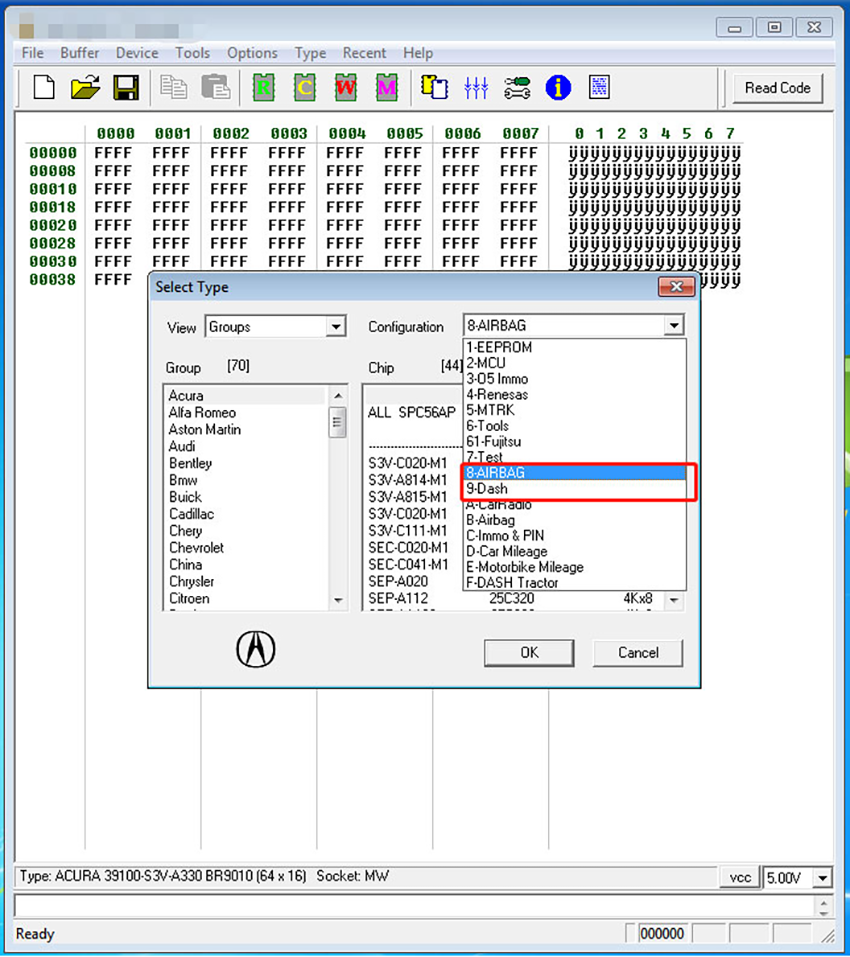Close the Select Type dialog

[x=677, y=287]
